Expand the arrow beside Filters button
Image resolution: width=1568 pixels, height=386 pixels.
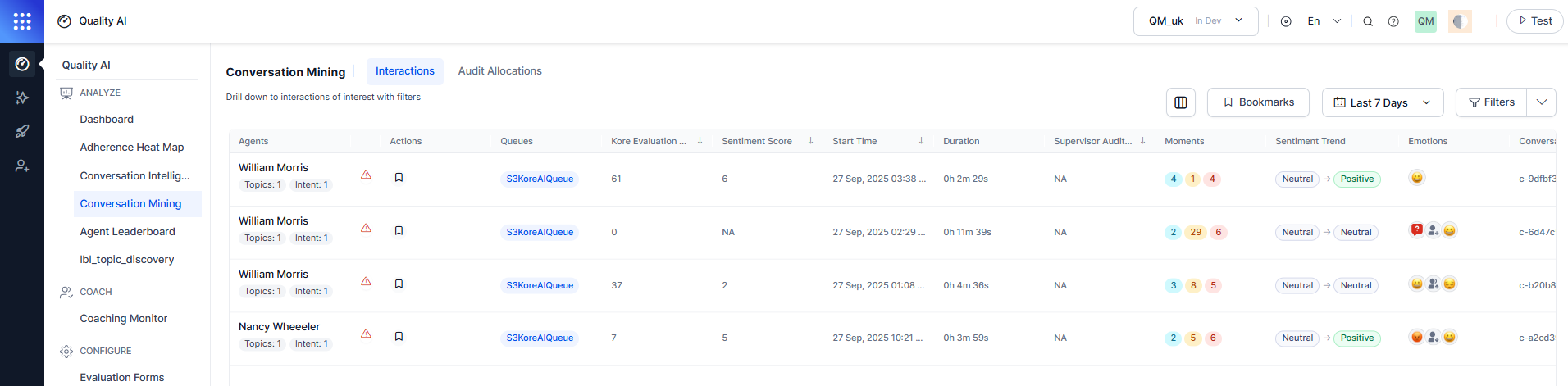[1541, 102]
